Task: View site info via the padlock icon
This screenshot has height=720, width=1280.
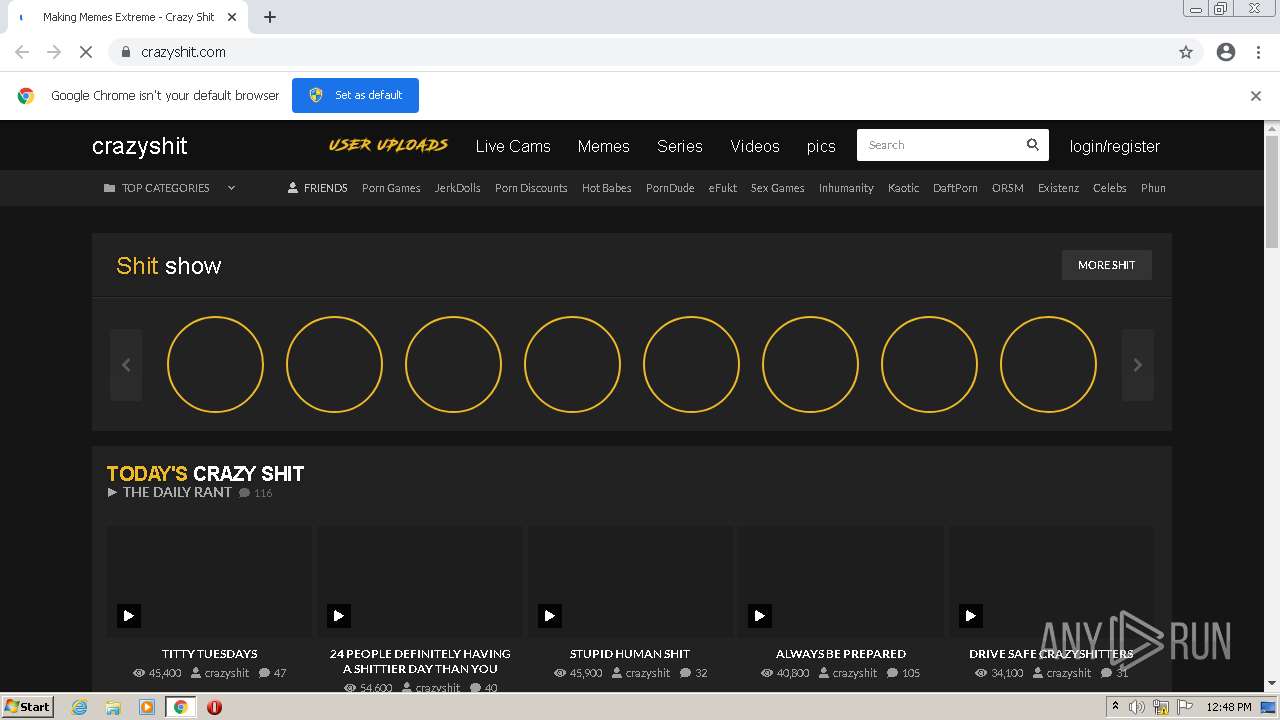Action: pyautogui.click(x=125, y=52)
